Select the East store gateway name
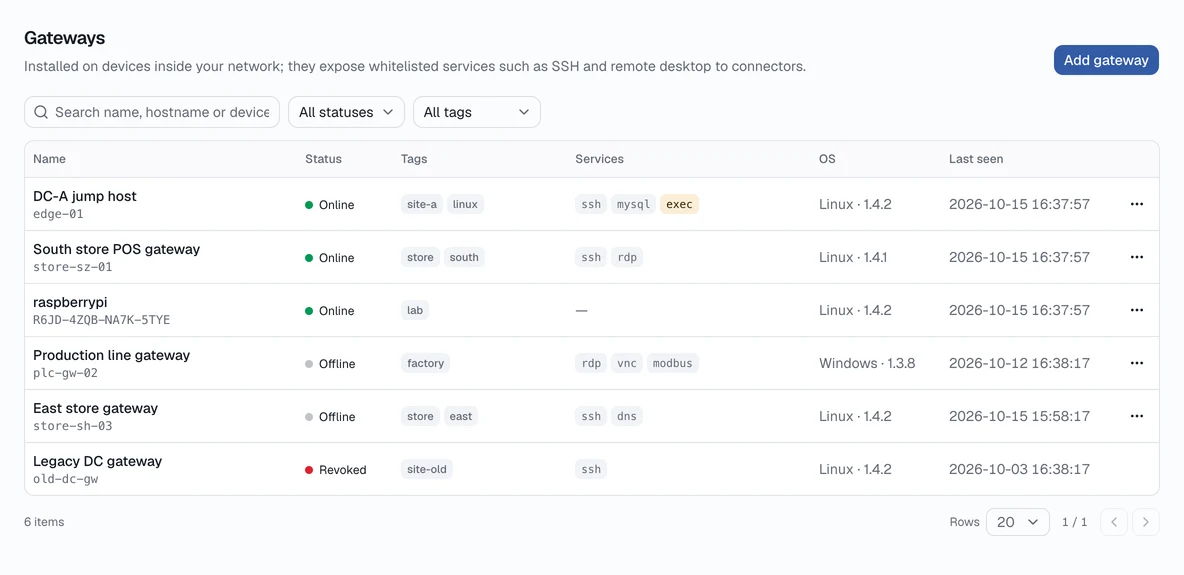 95,408
